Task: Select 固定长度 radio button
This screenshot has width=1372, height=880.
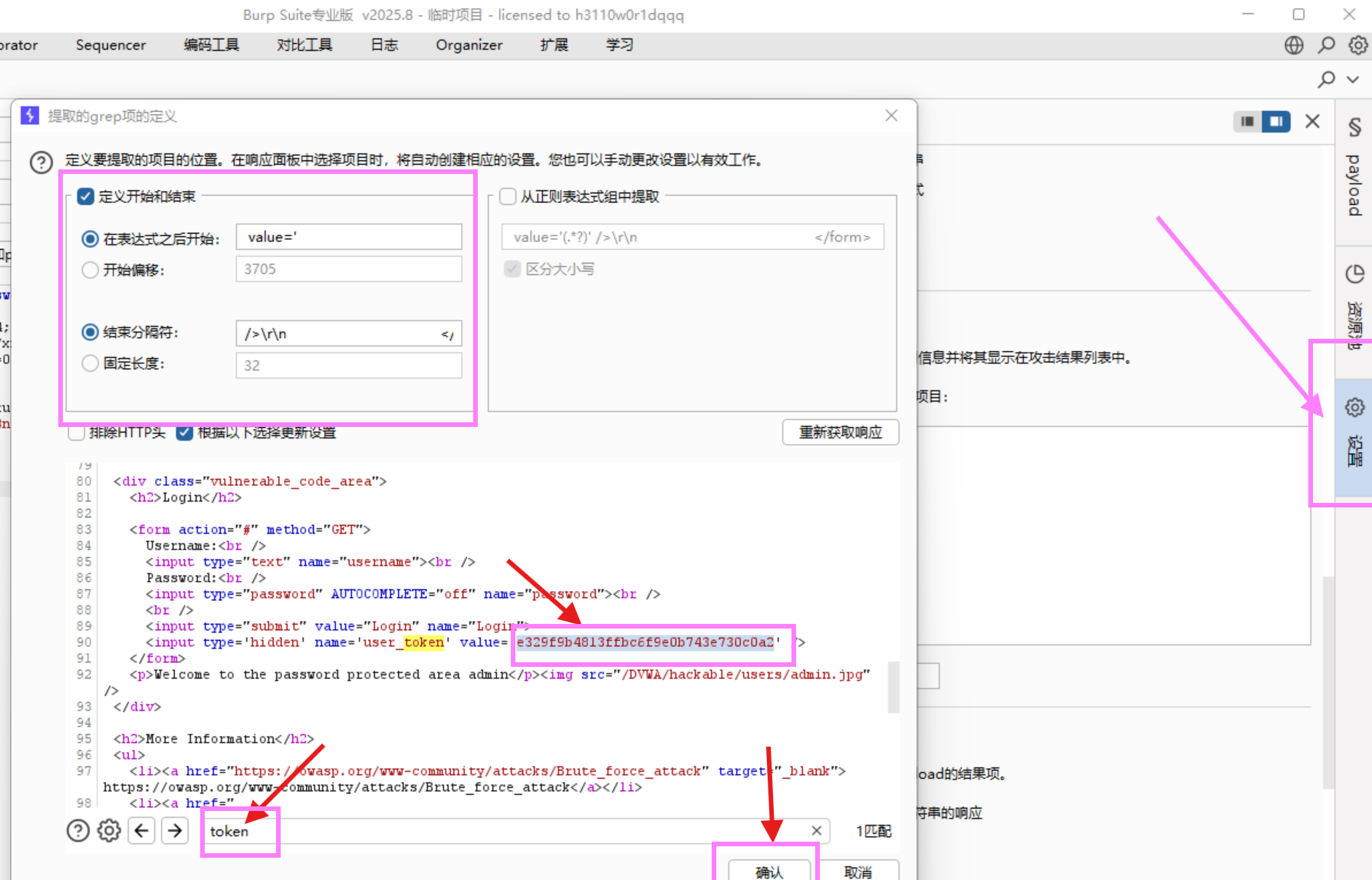Action: 90,363
